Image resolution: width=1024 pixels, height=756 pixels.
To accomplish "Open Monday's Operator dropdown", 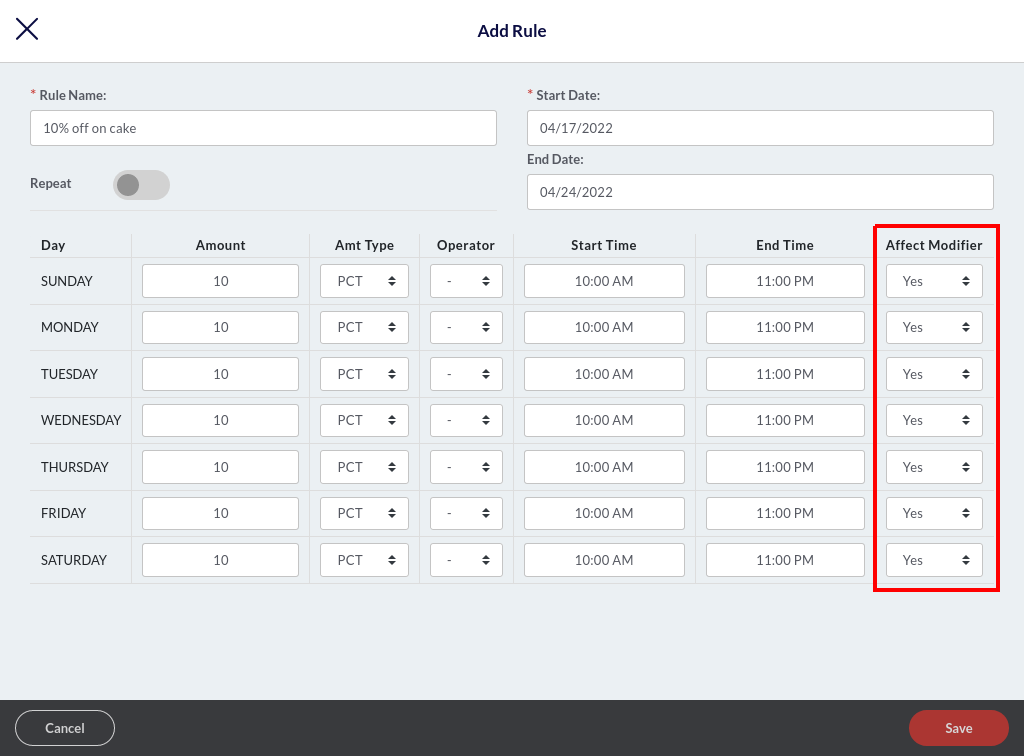I will coord(466,327).
